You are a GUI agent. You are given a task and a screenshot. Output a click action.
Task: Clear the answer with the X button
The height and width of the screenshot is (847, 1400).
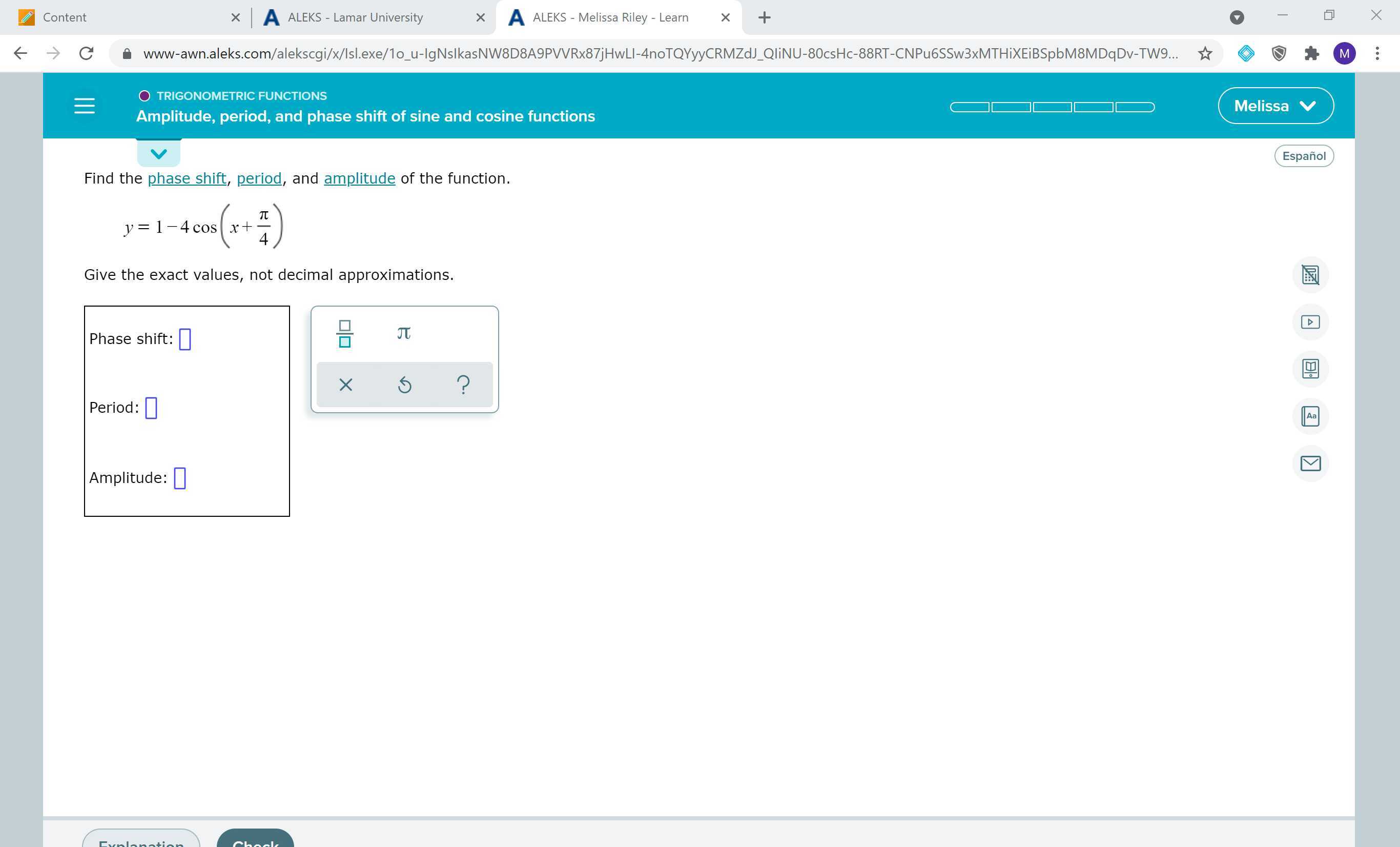345,385
